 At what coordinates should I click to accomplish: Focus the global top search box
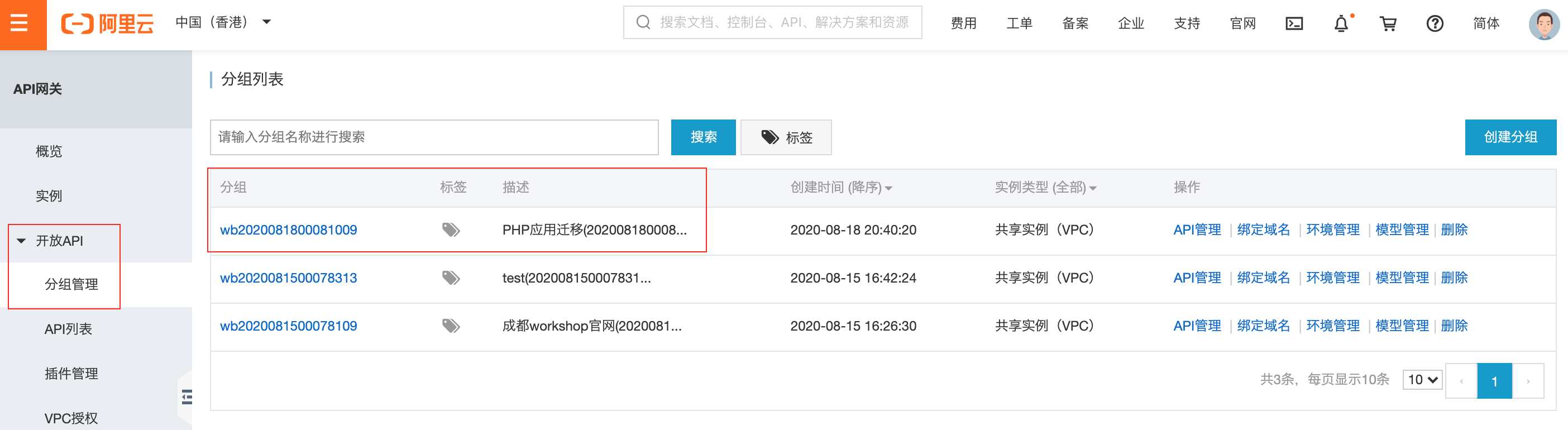tap(772, 22)
